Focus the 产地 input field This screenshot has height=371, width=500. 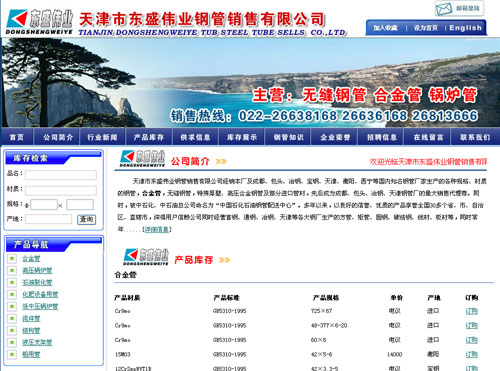pyautogui.click(x=49, y=219)
